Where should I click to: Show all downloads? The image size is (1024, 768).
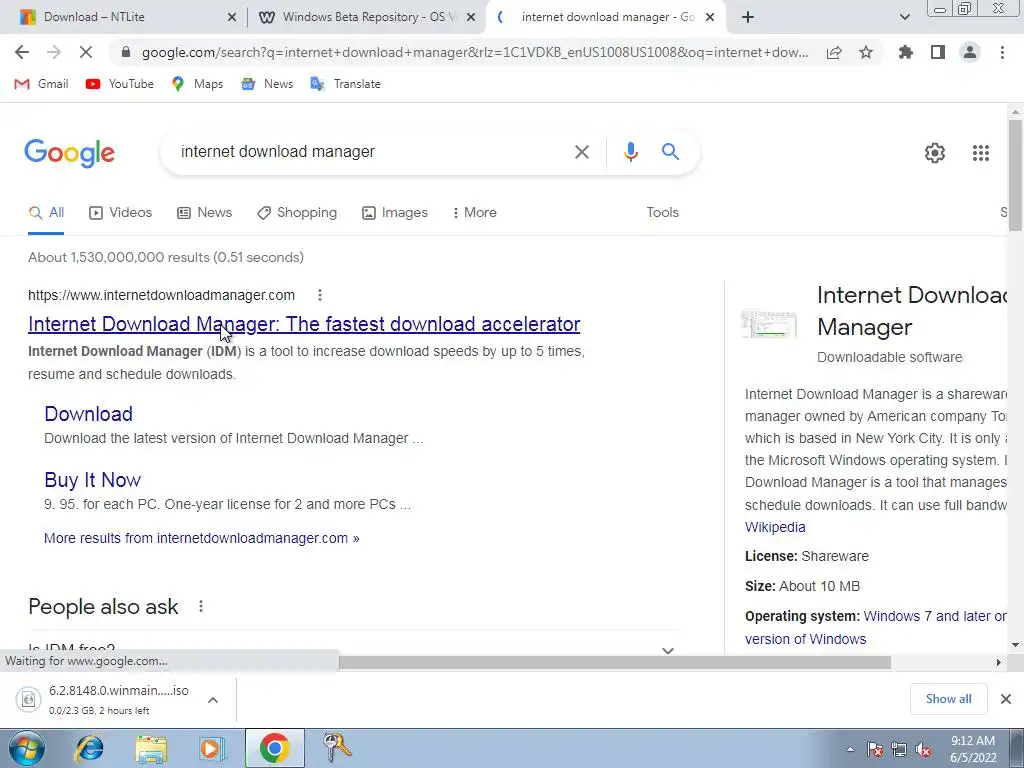tap(948, 699)
